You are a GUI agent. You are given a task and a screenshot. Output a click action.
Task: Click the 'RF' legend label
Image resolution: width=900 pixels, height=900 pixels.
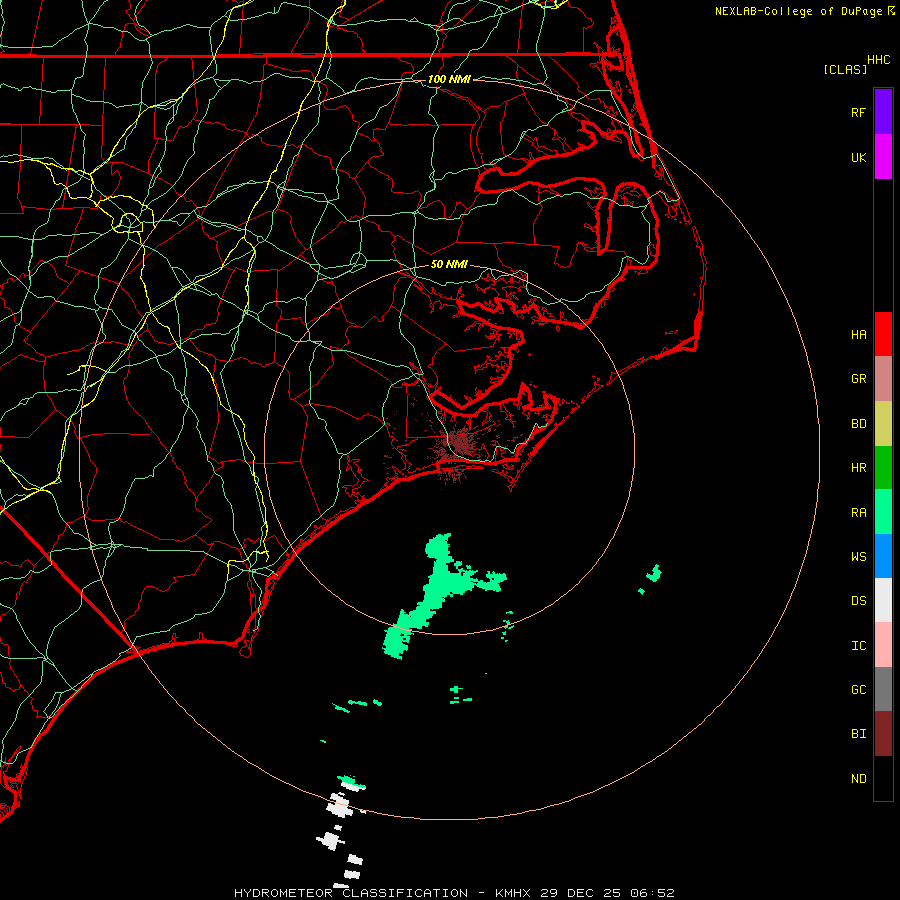[858, 112]
